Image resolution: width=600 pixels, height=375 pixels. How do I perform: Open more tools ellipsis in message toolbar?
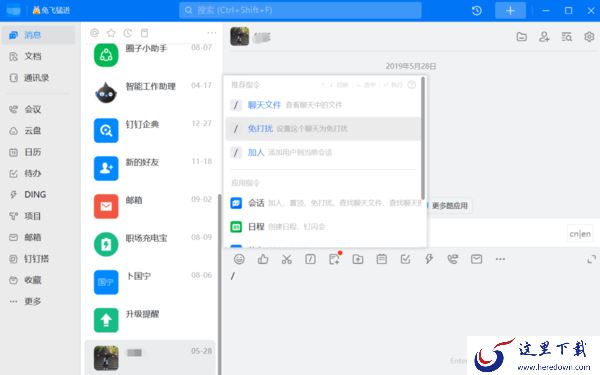point(500,259)
